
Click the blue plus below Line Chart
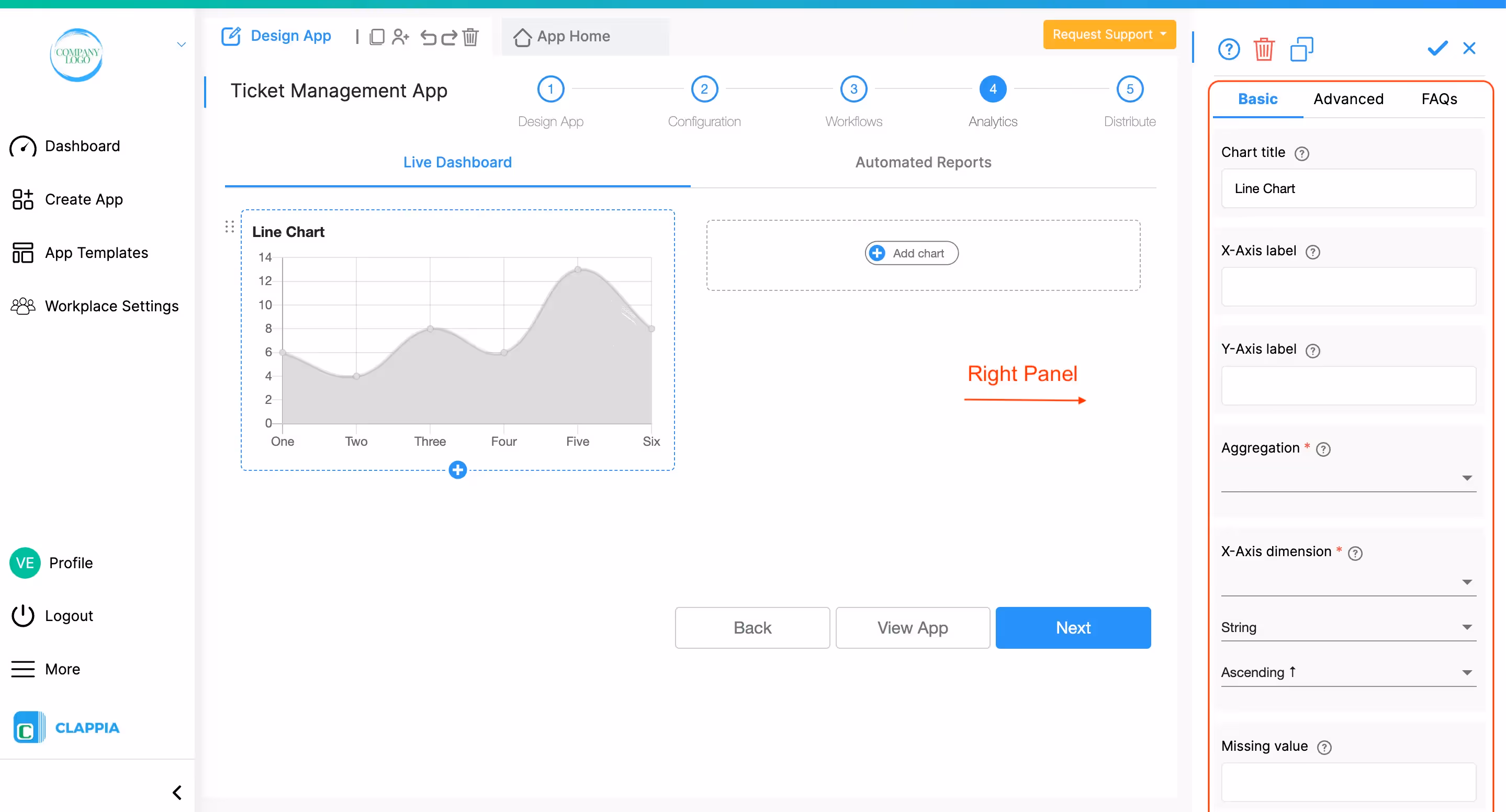tap(458, 469)
